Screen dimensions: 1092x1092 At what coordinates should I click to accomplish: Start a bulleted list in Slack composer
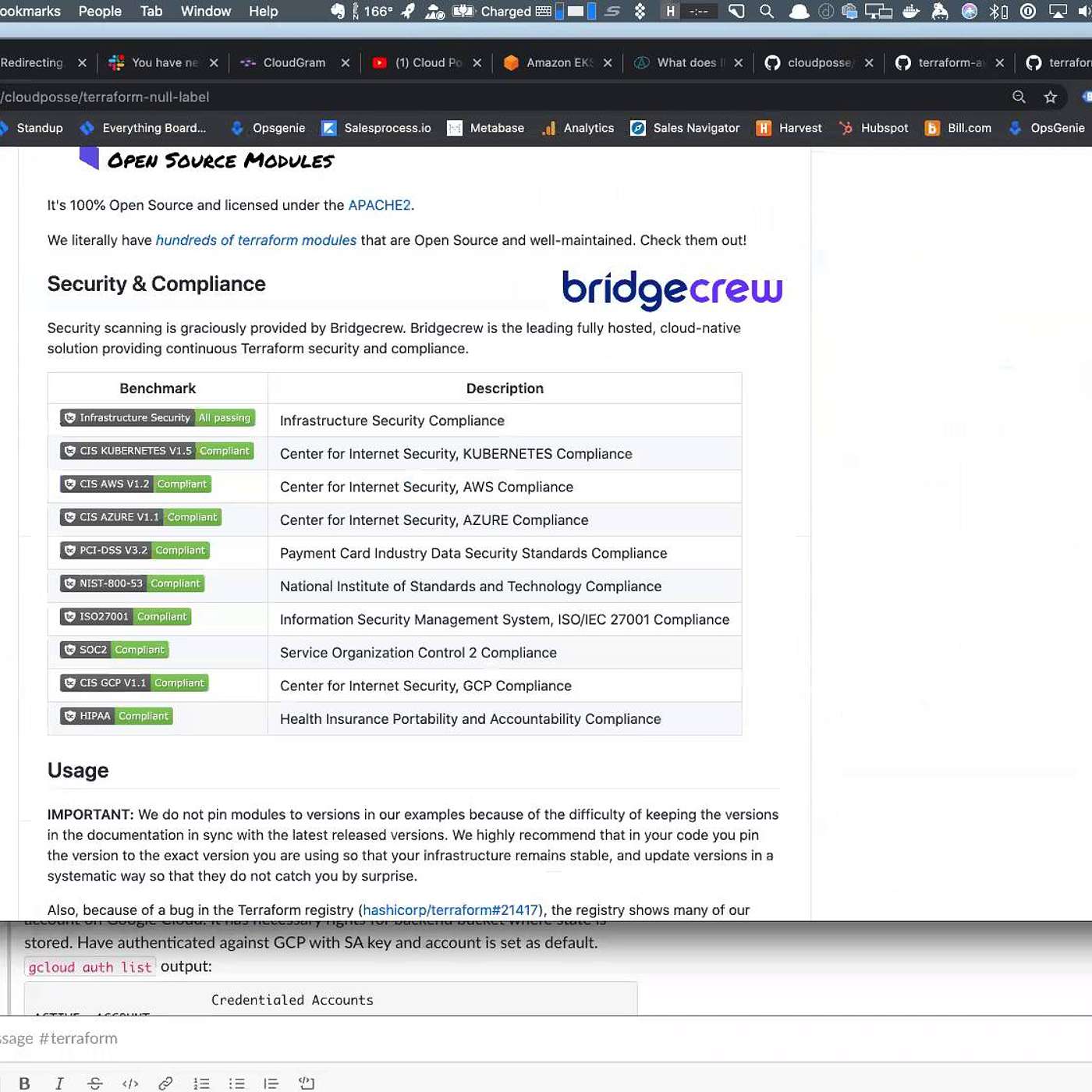coord(236,1083)
